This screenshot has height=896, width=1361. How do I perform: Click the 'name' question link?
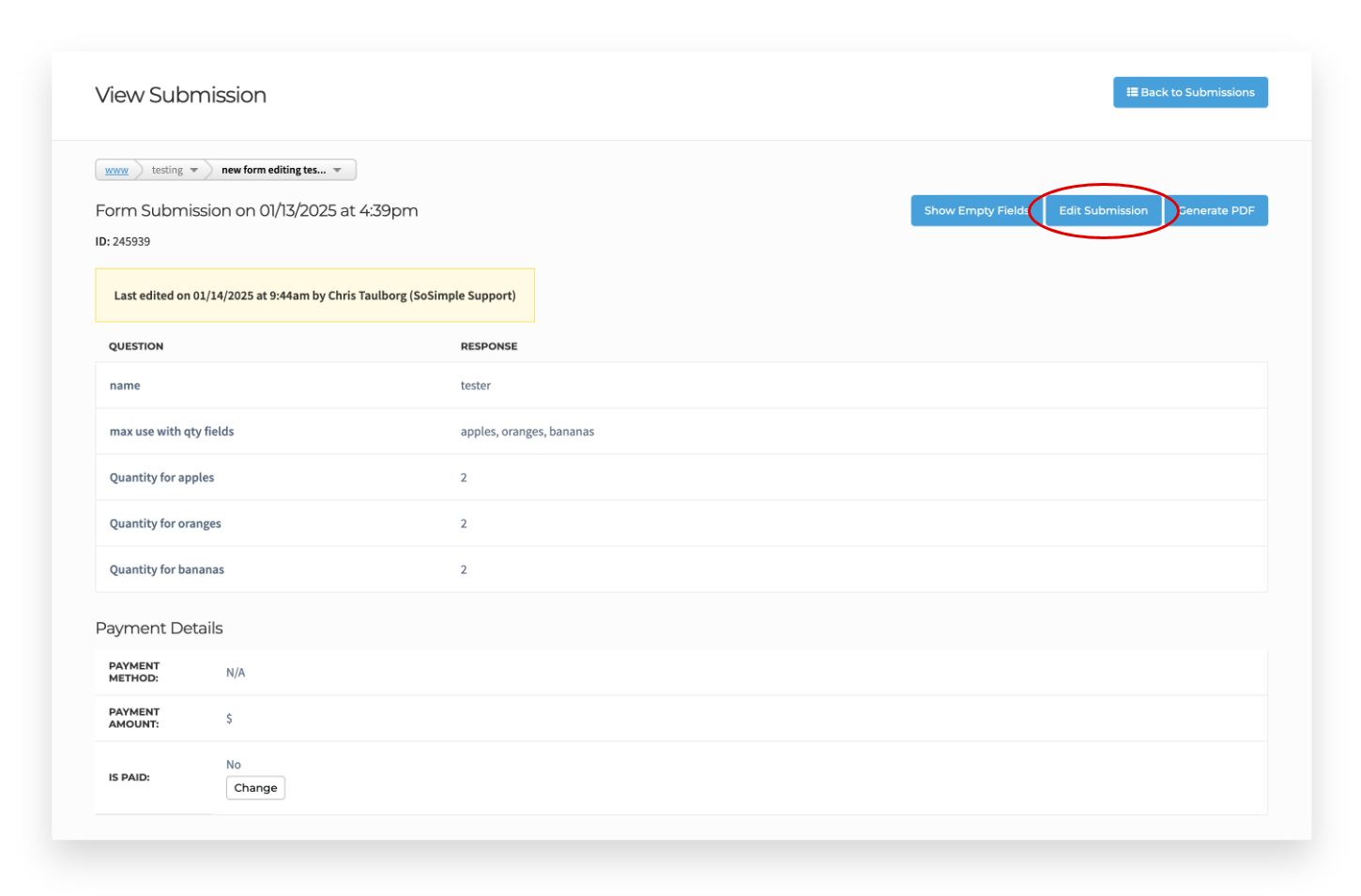pos(125,385)
